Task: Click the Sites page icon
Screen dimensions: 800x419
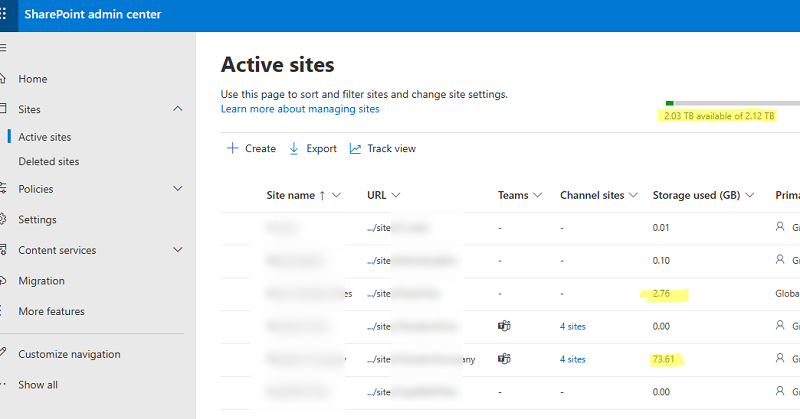Action: pyautogui.click(x=3, y=109)
